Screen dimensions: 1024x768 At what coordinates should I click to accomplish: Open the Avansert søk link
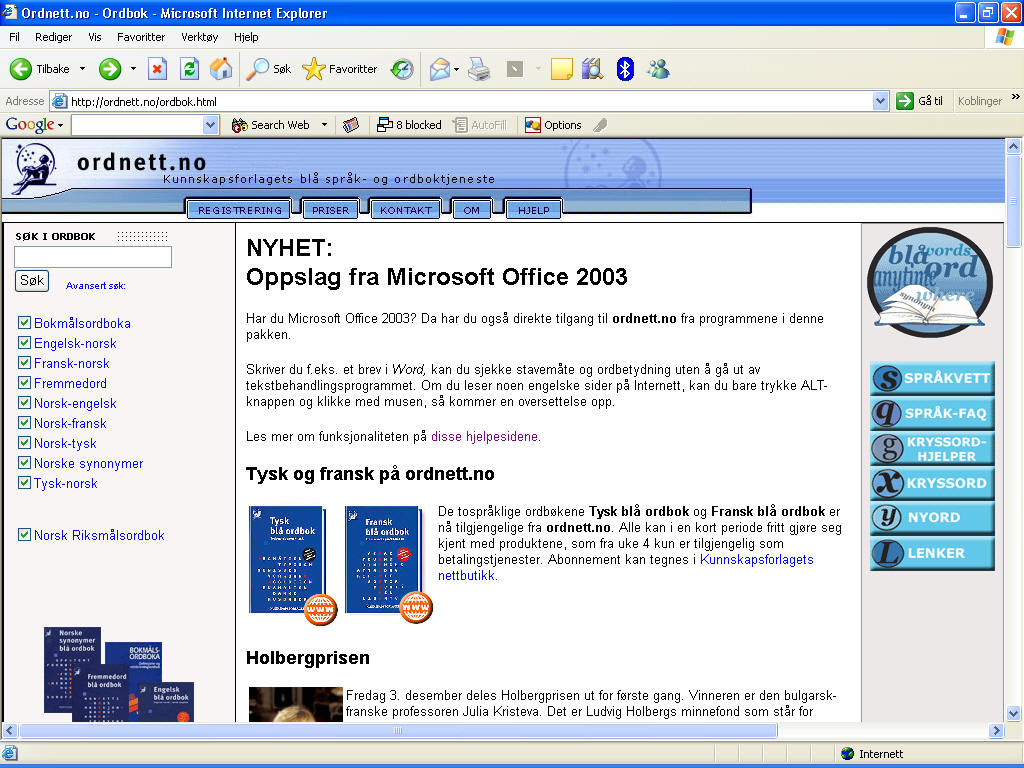click(96, 285)
